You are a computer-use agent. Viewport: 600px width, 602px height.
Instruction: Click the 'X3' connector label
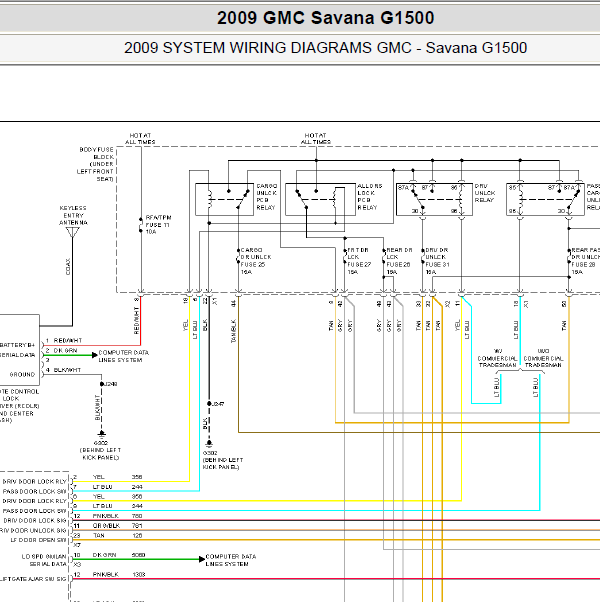click(77, 564)
